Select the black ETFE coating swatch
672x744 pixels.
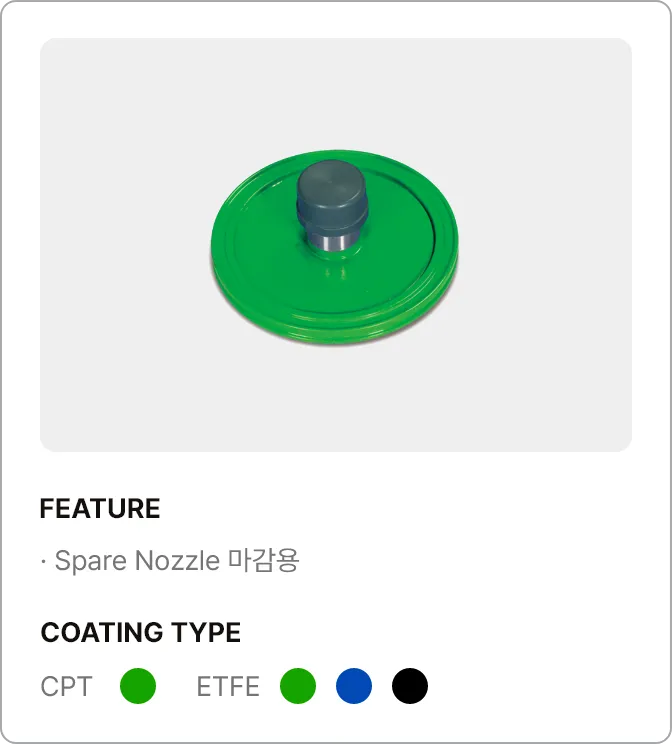pos(410,686)
